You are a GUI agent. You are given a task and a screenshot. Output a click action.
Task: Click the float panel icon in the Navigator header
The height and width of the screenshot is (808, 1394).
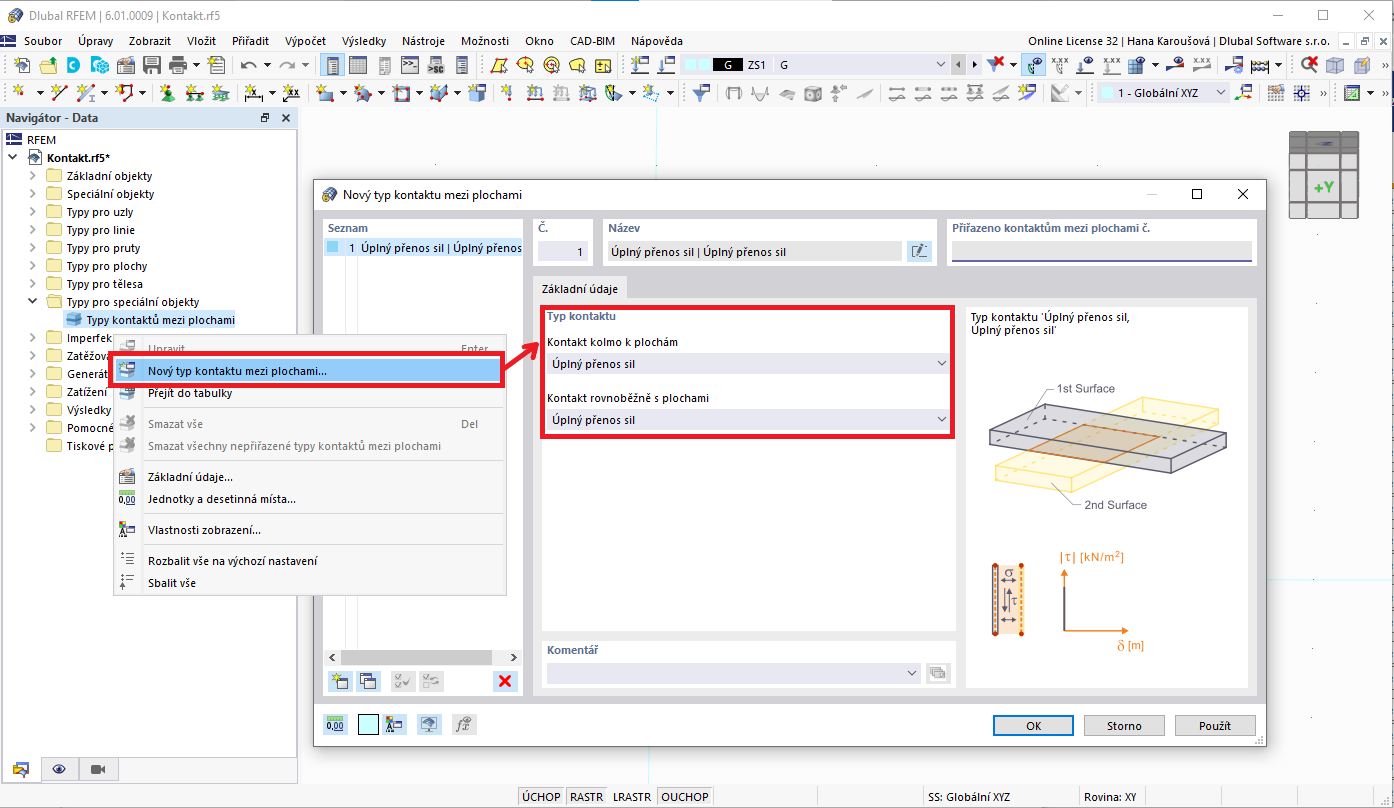265,118
